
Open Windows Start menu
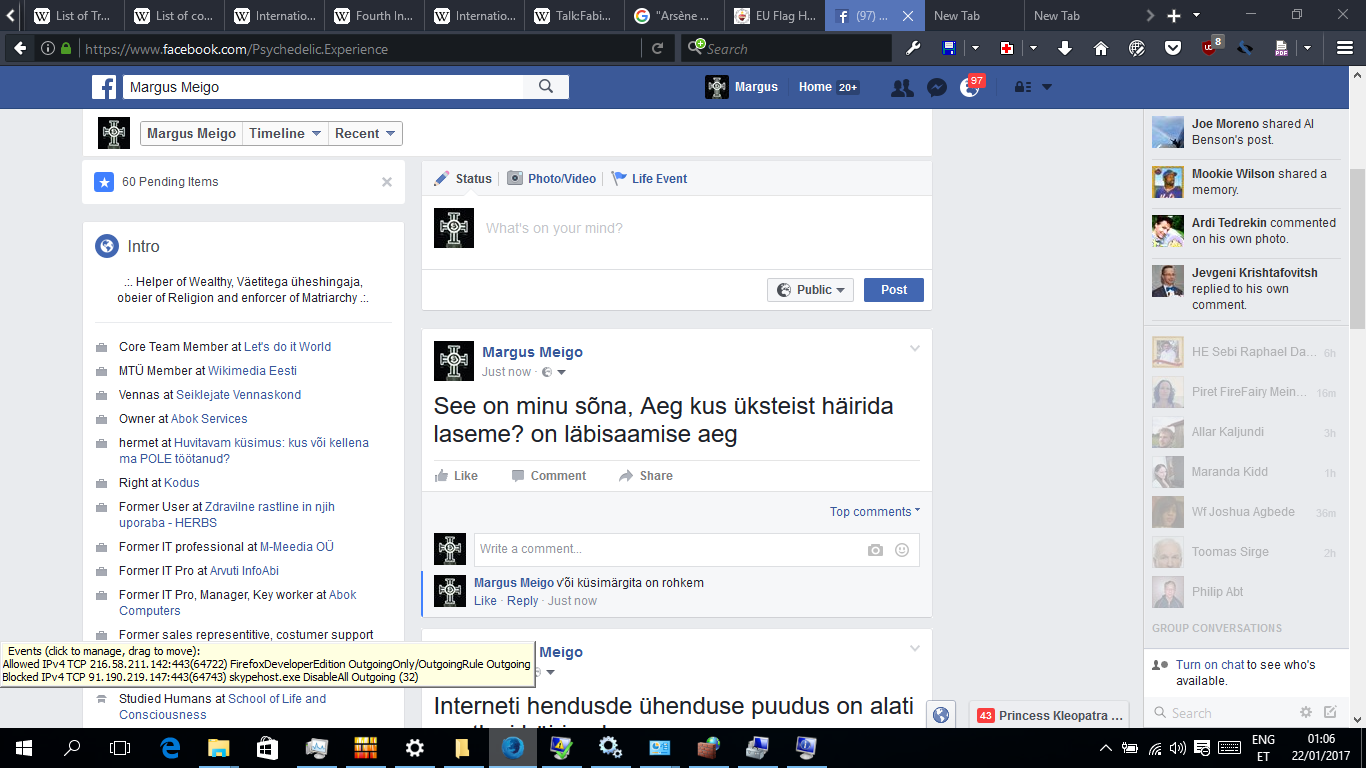24,747
